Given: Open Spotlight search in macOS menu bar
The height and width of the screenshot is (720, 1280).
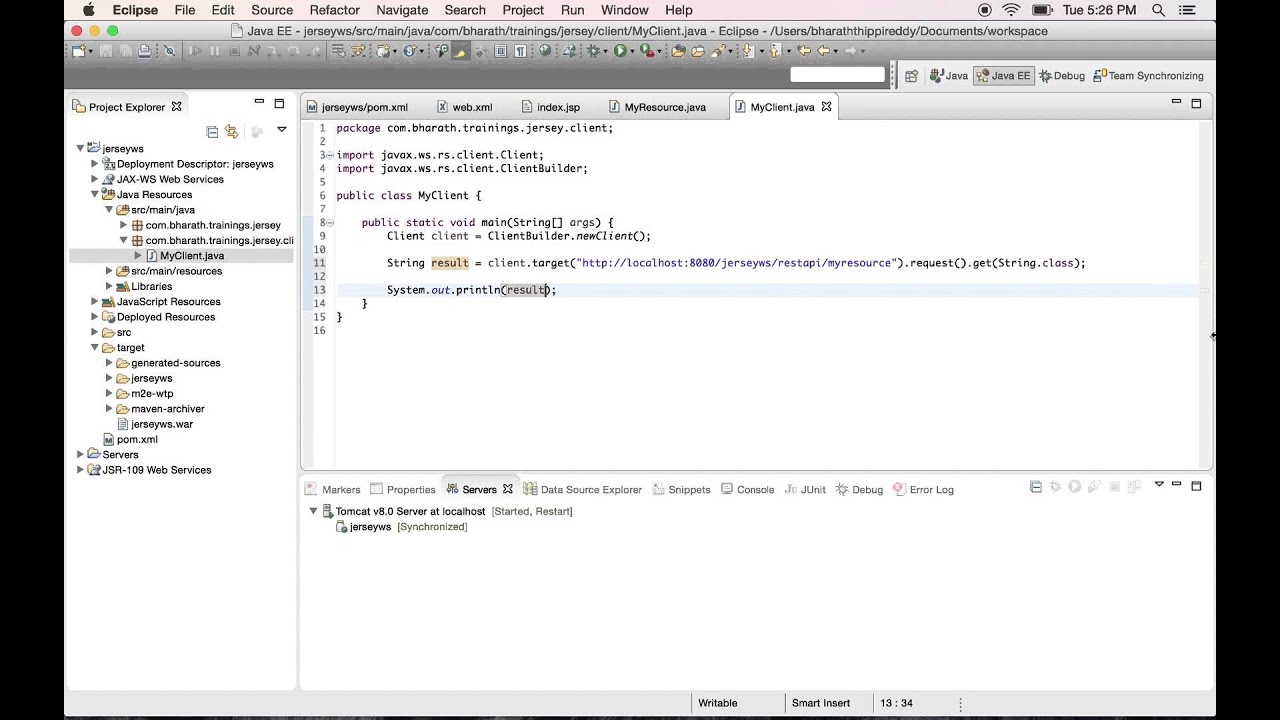Looking at the screenshot, I should (1159, 10).
